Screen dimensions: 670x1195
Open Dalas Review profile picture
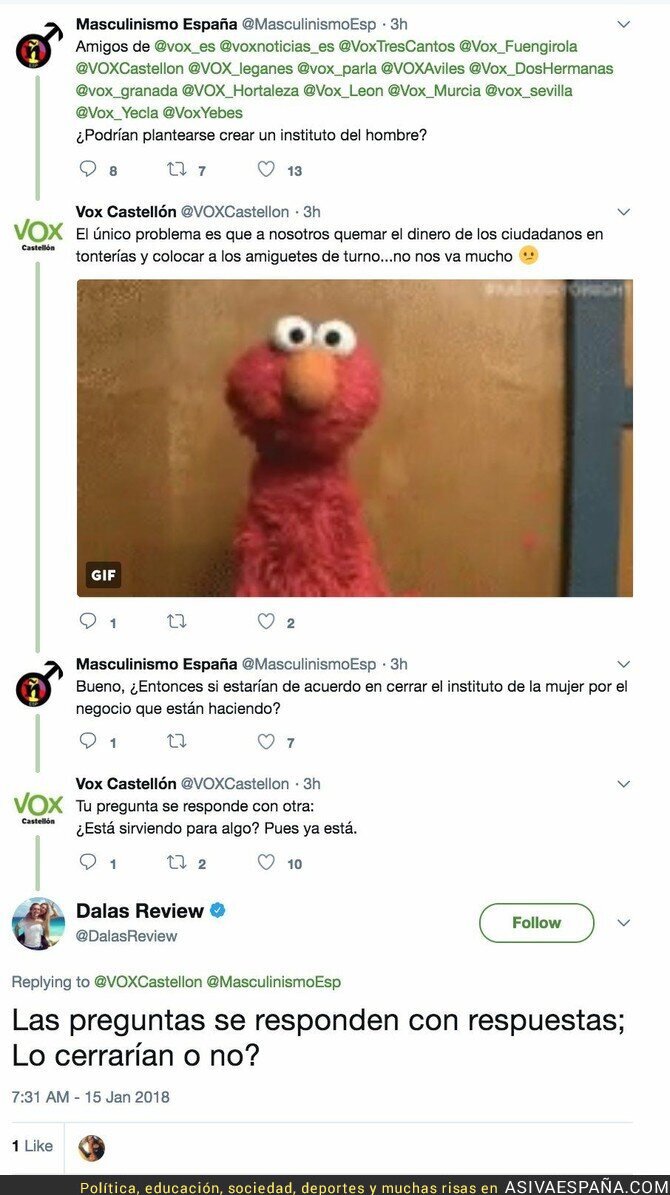coord(38,923)
